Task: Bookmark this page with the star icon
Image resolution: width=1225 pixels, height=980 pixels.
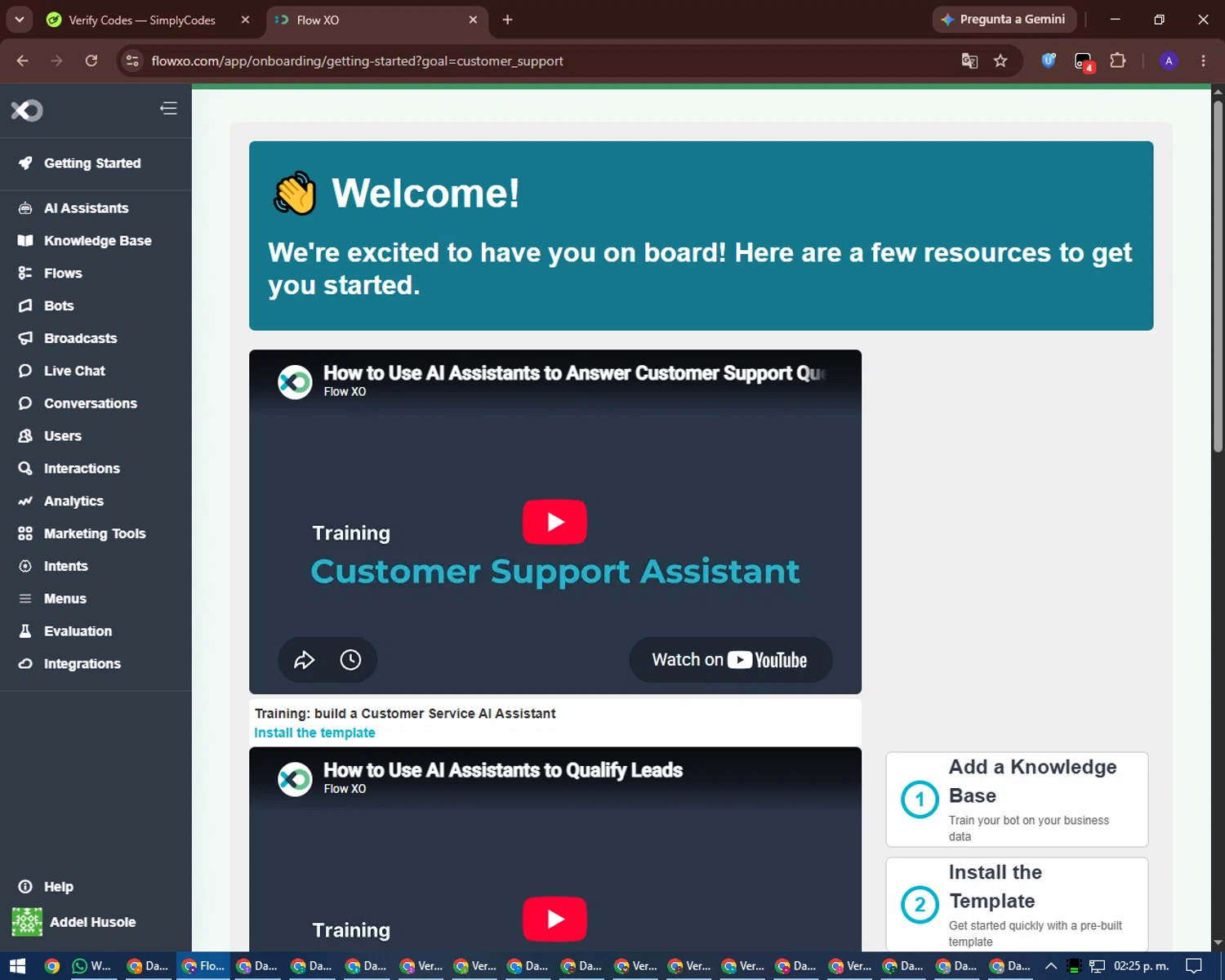Action: coord(1000,61)
